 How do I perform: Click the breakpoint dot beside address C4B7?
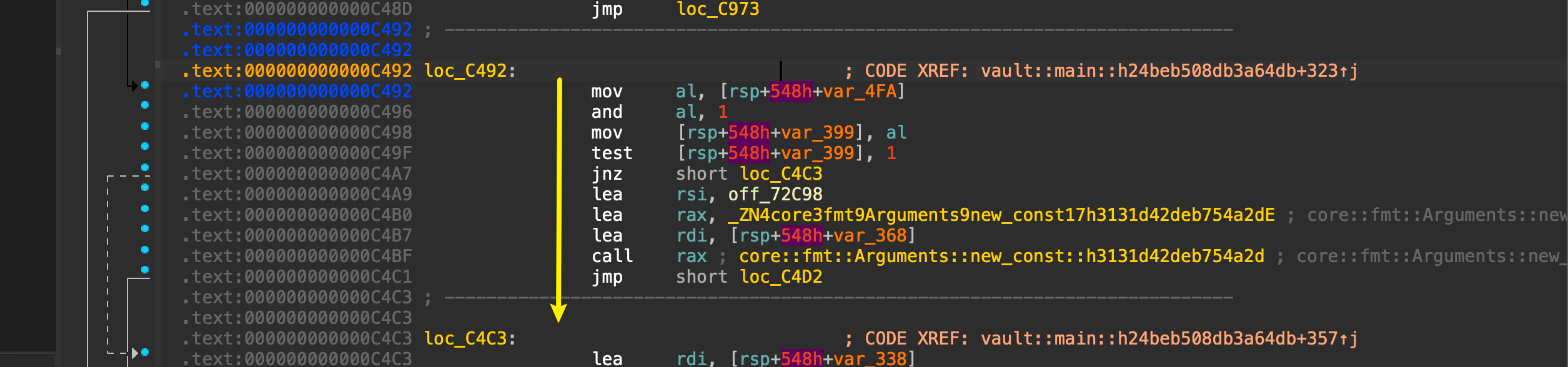[145, 228]
